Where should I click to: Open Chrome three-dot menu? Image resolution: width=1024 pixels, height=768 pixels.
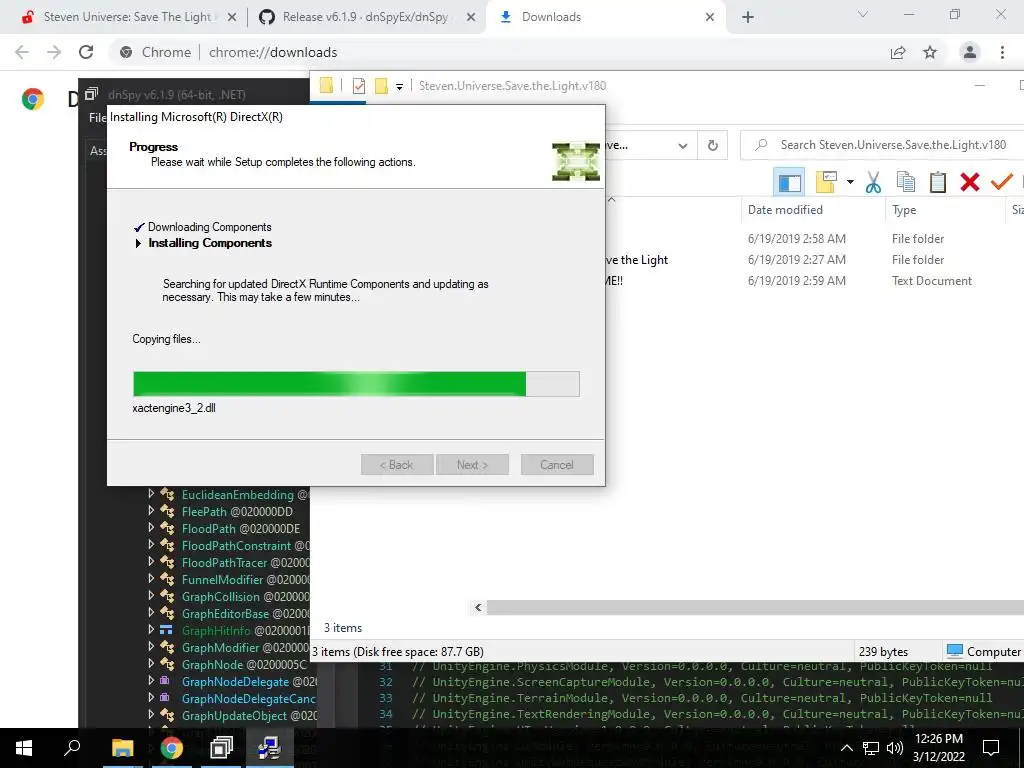coord(1002,52)
